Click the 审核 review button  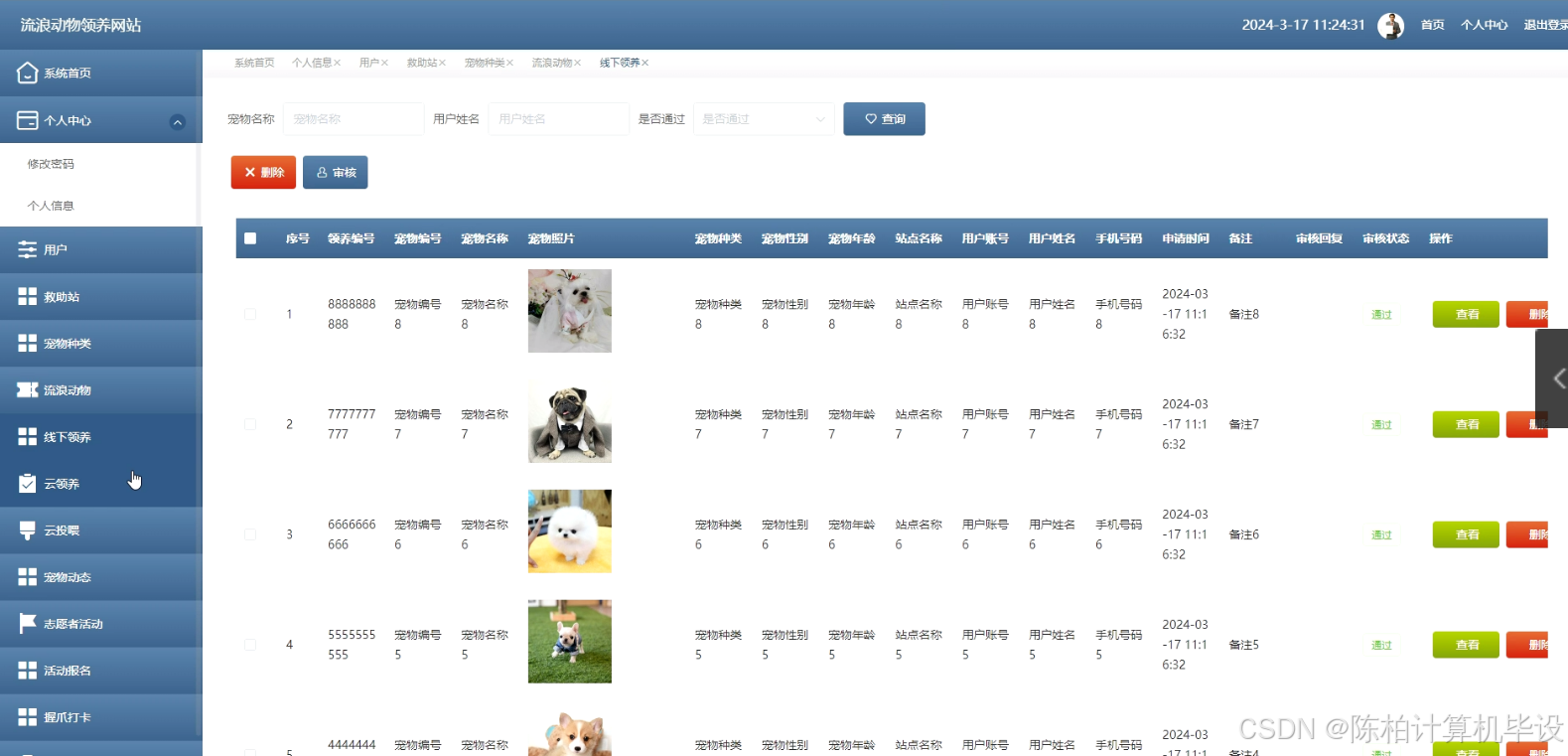coord(336,172)
